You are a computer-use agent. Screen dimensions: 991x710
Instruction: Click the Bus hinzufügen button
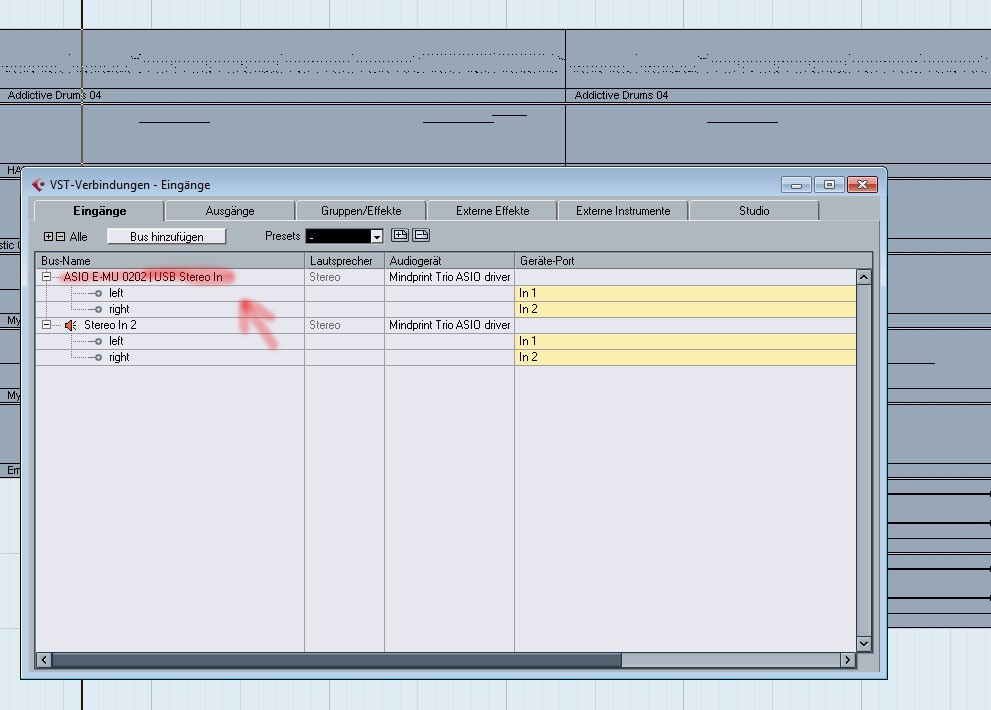point(166,236)
